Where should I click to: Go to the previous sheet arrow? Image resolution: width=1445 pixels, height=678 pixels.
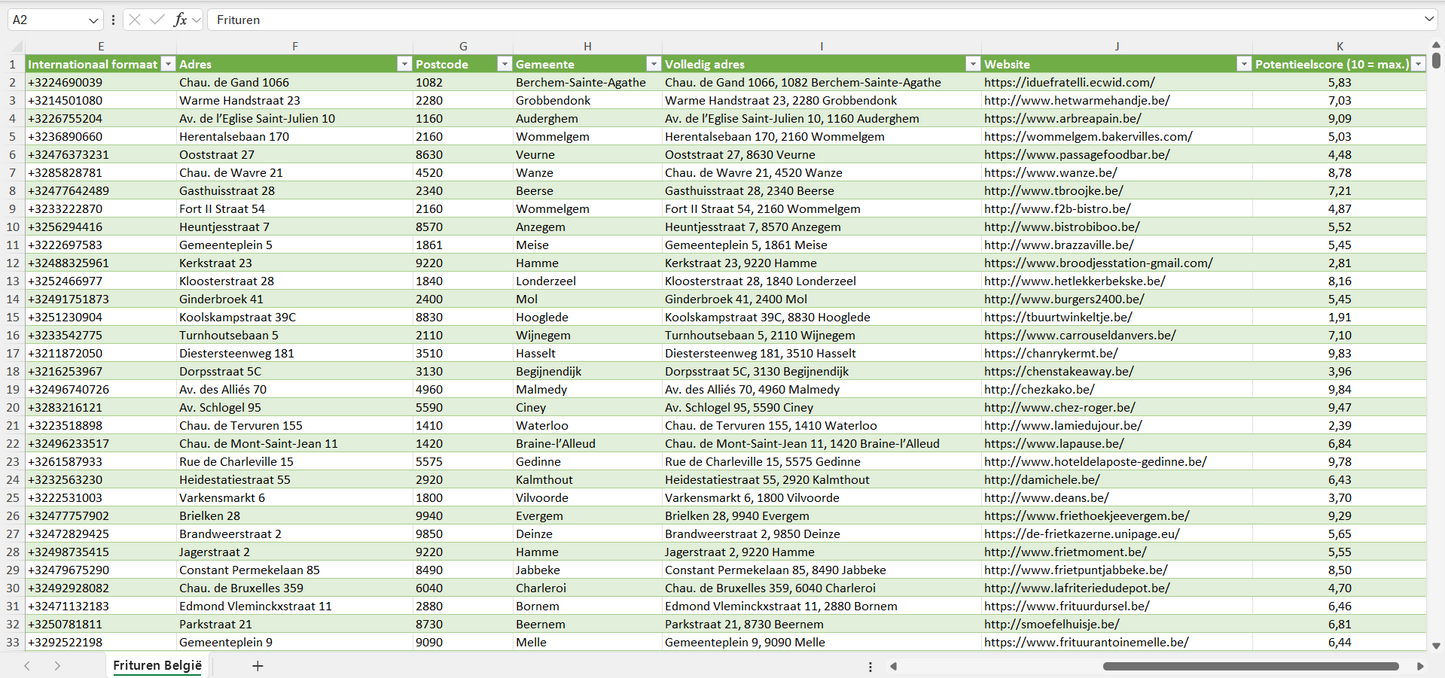[x=27, y=666]
